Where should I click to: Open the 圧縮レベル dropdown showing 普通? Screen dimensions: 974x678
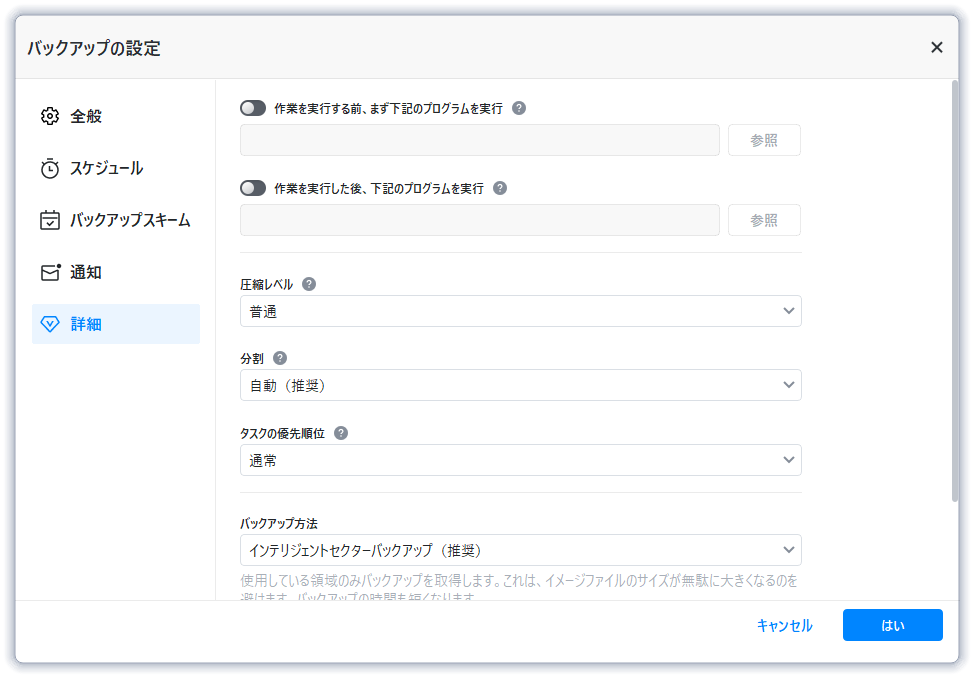point(520,311)
